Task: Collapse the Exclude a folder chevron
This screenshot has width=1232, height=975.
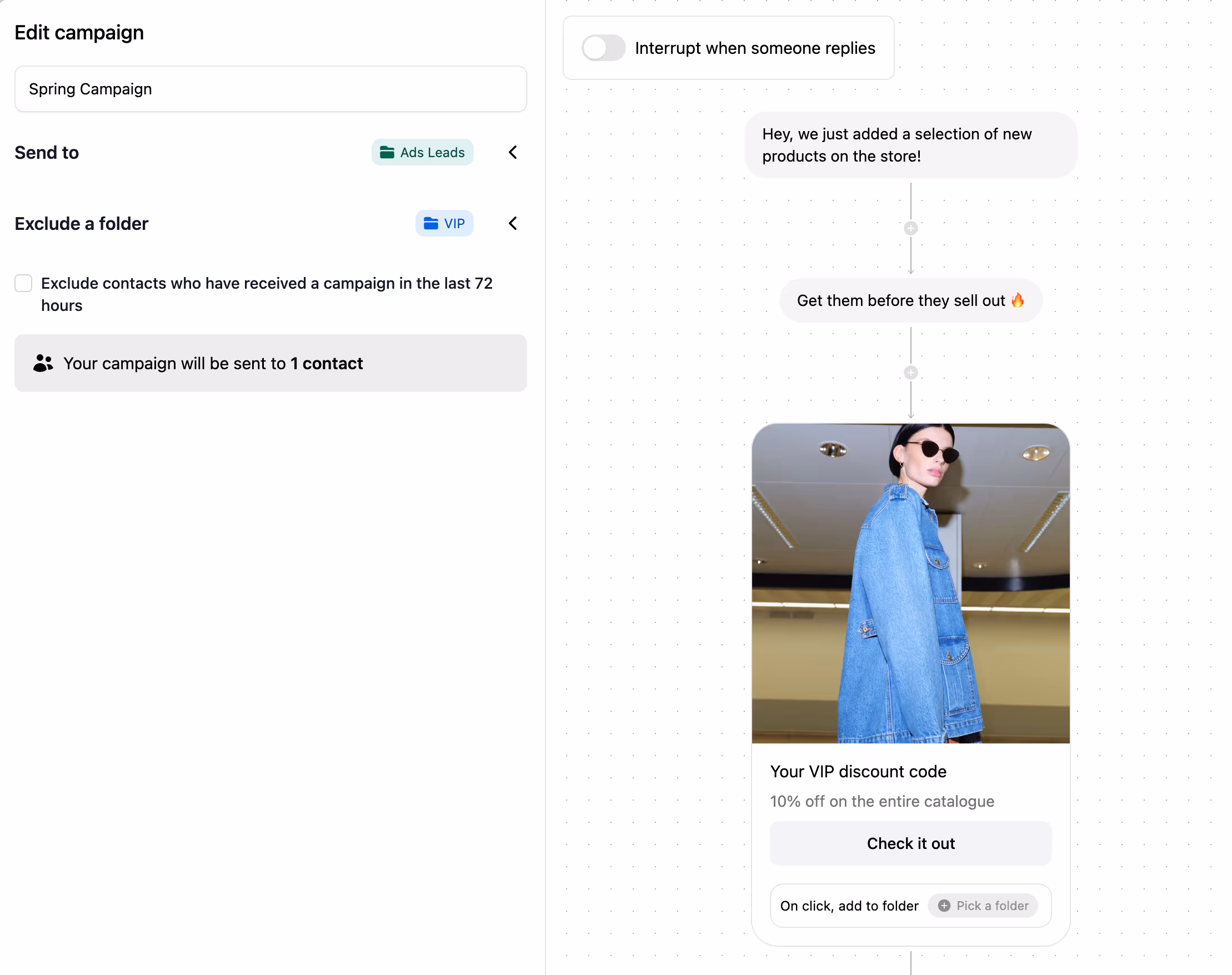Action: [x=513, y=223]
